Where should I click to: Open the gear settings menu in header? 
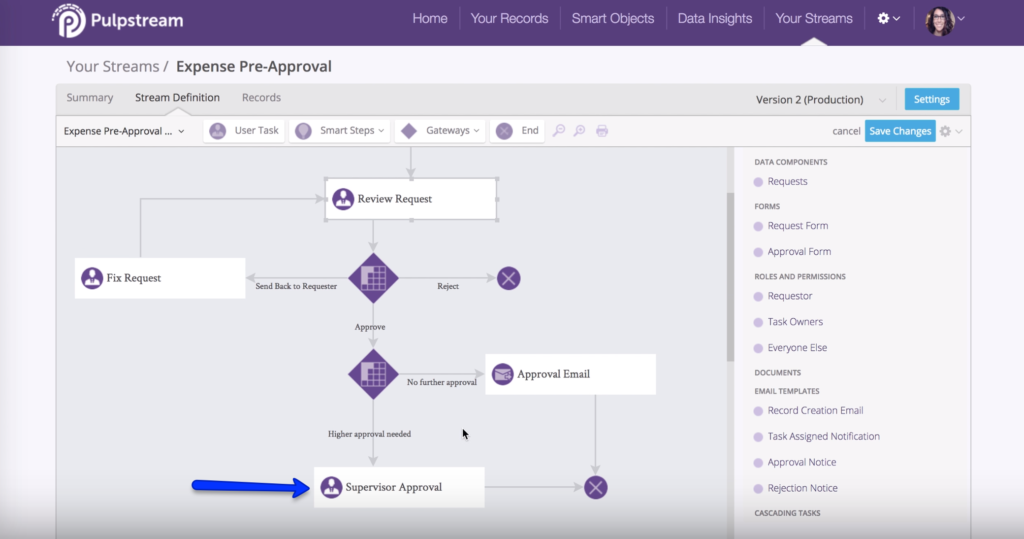888,19
